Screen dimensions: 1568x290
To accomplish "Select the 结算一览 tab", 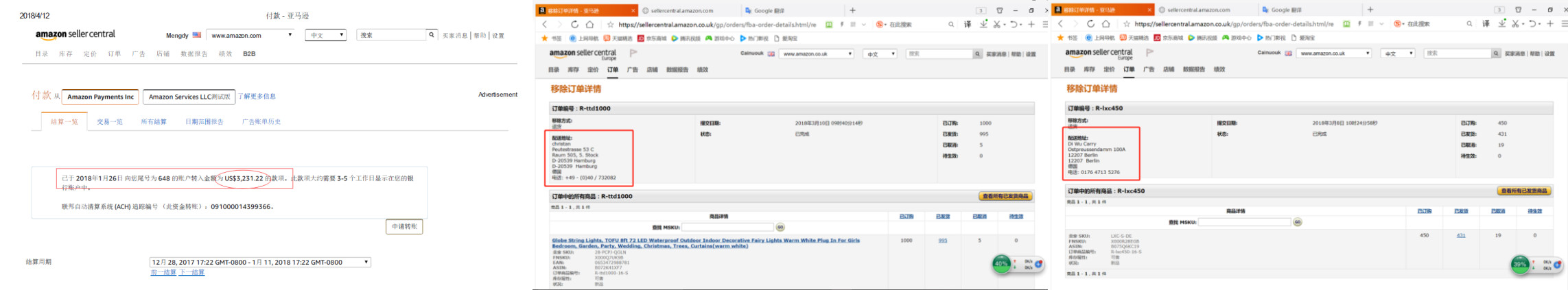I will tap(64, 121).
